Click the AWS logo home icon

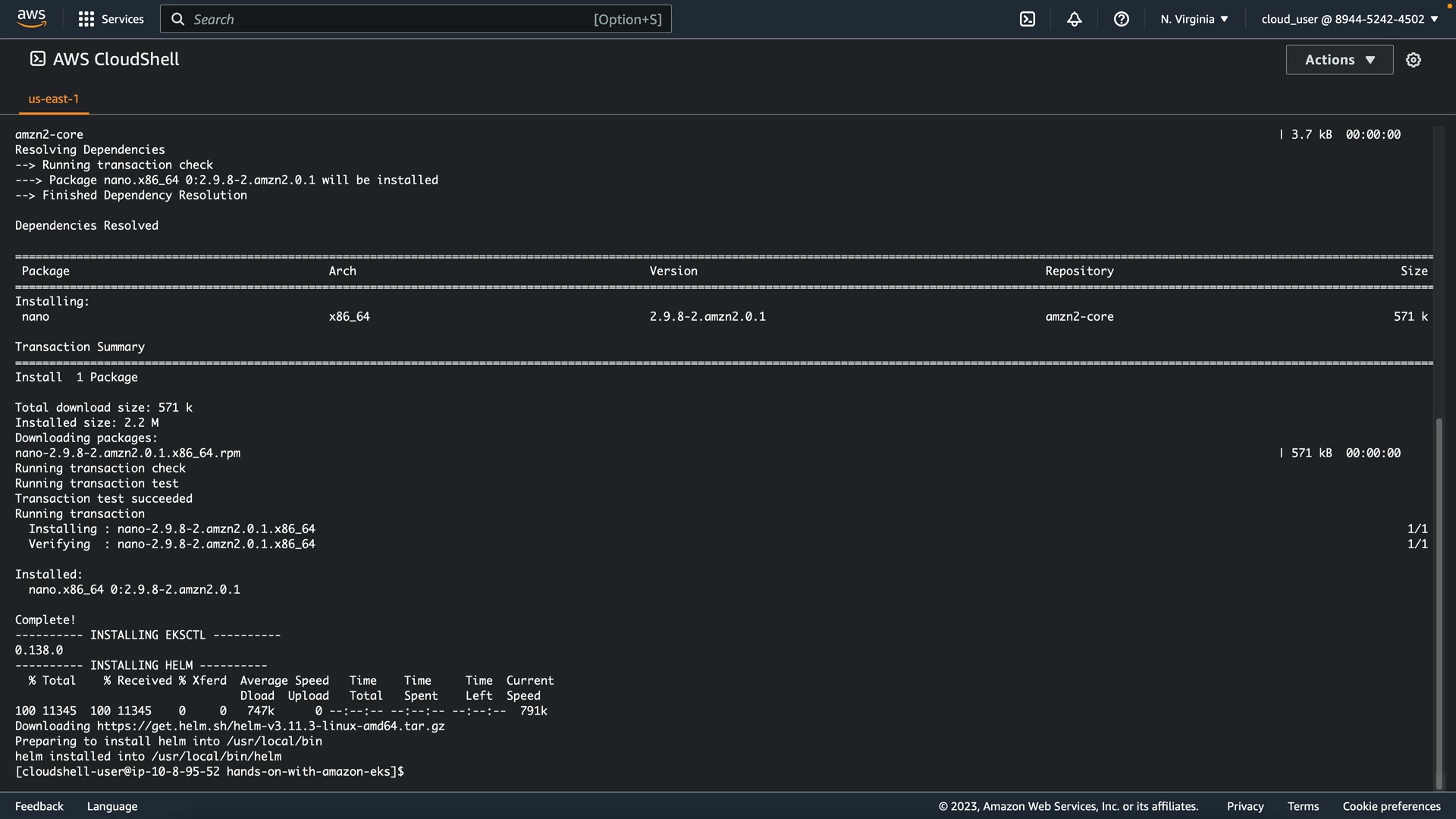coord(31,19)
